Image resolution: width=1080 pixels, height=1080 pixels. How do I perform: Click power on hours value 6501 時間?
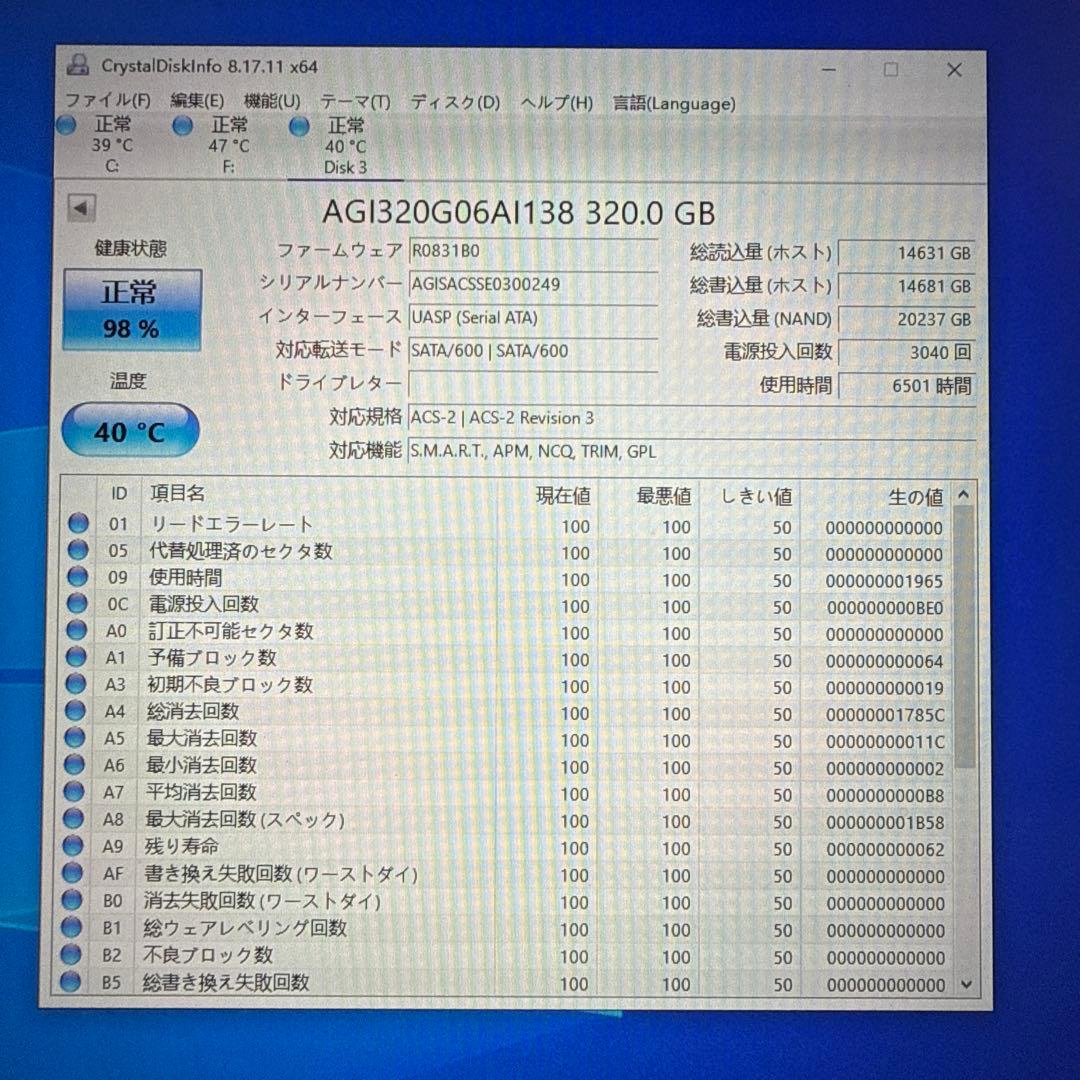coord(906,385)
